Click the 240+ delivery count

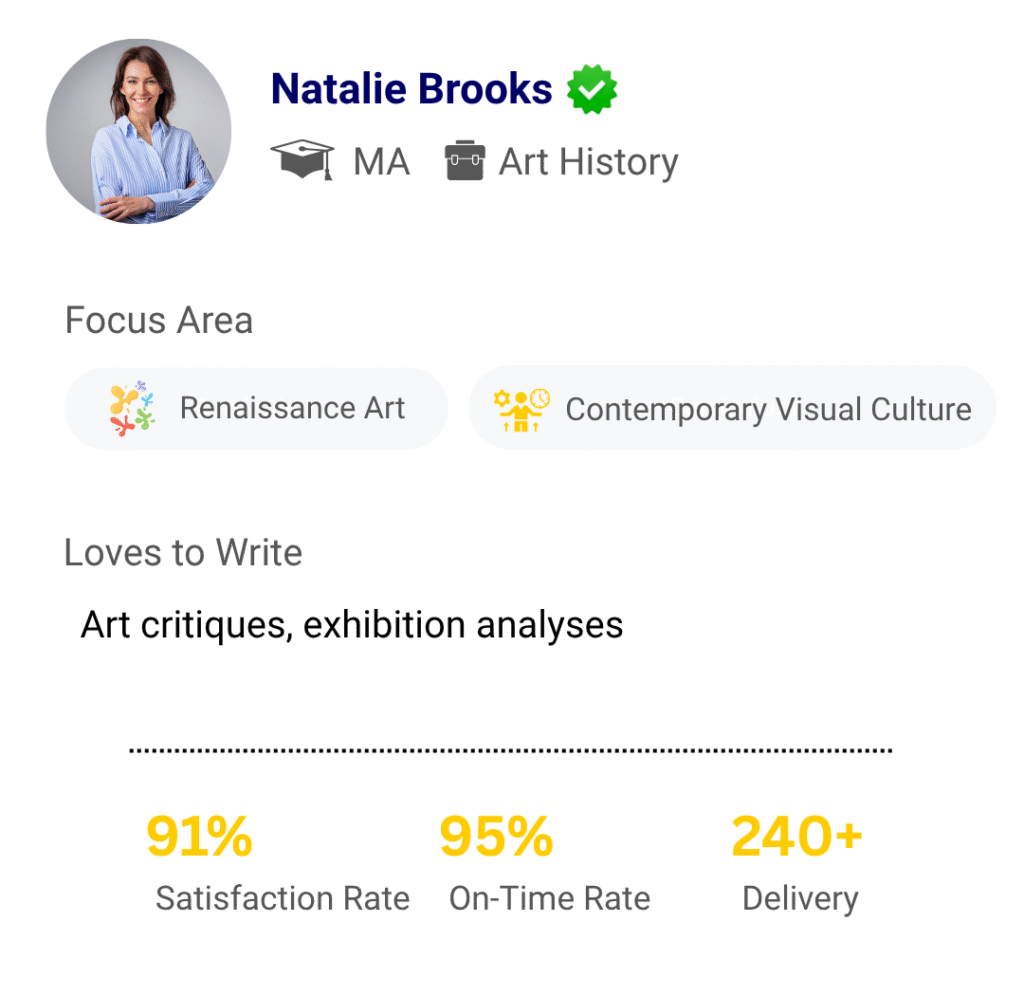(797, 836)
